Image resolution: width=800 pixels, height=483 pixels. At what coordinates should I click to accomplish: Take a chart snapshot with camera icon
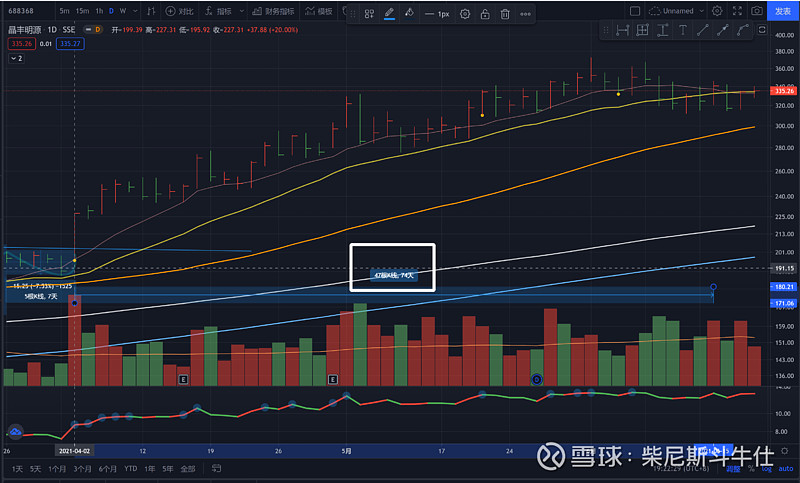tap(757, 11)
